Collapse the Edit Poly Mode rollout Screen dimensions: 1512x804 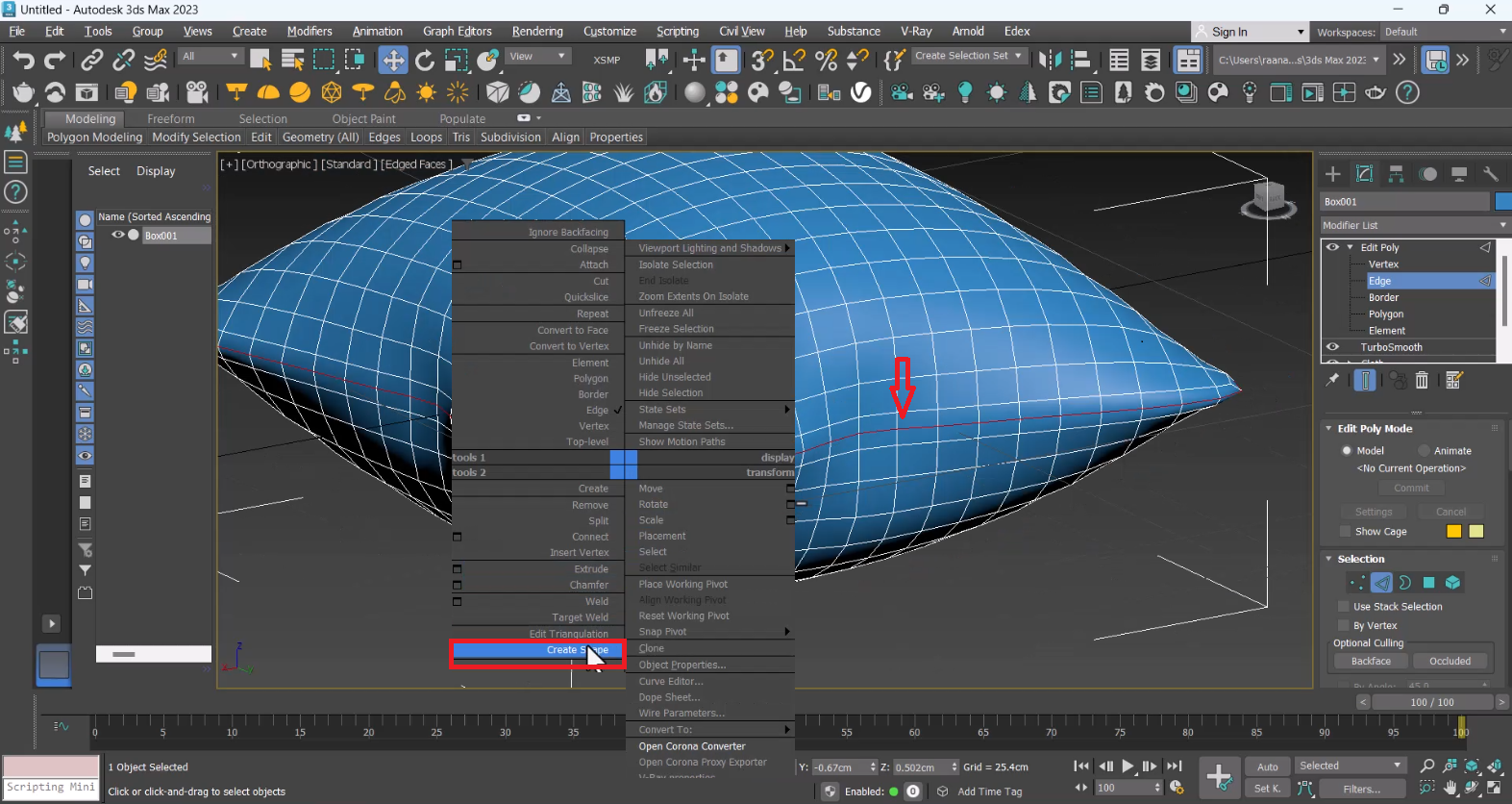click(1328, 429)
